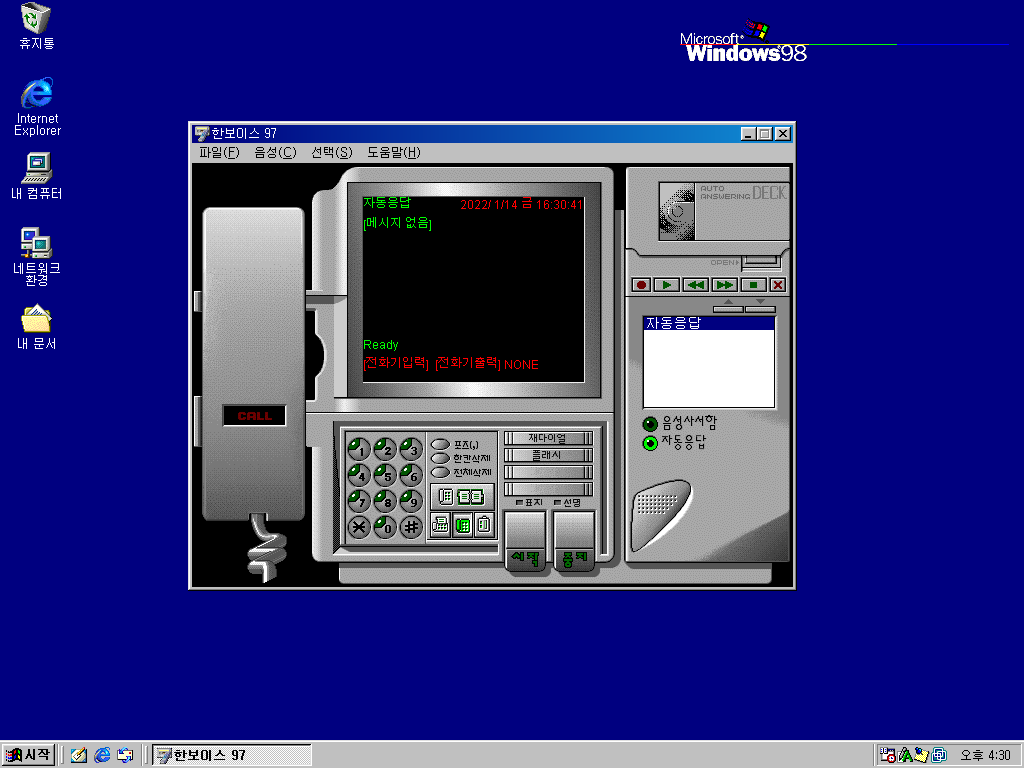Dial digit 5 on the keypad

click(x=385, y=475)
